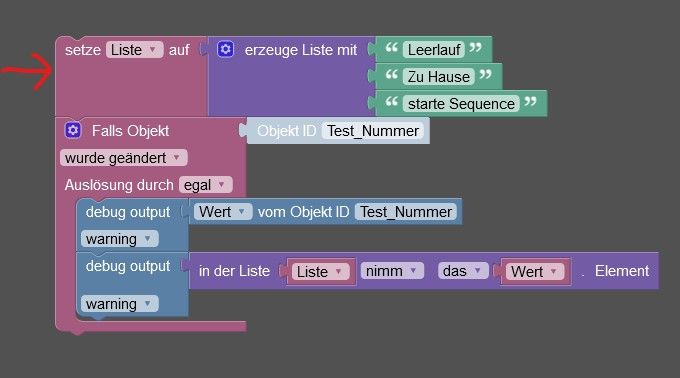
Task: Edit the 'starte Sequence' text field
Action: [461, 104]
